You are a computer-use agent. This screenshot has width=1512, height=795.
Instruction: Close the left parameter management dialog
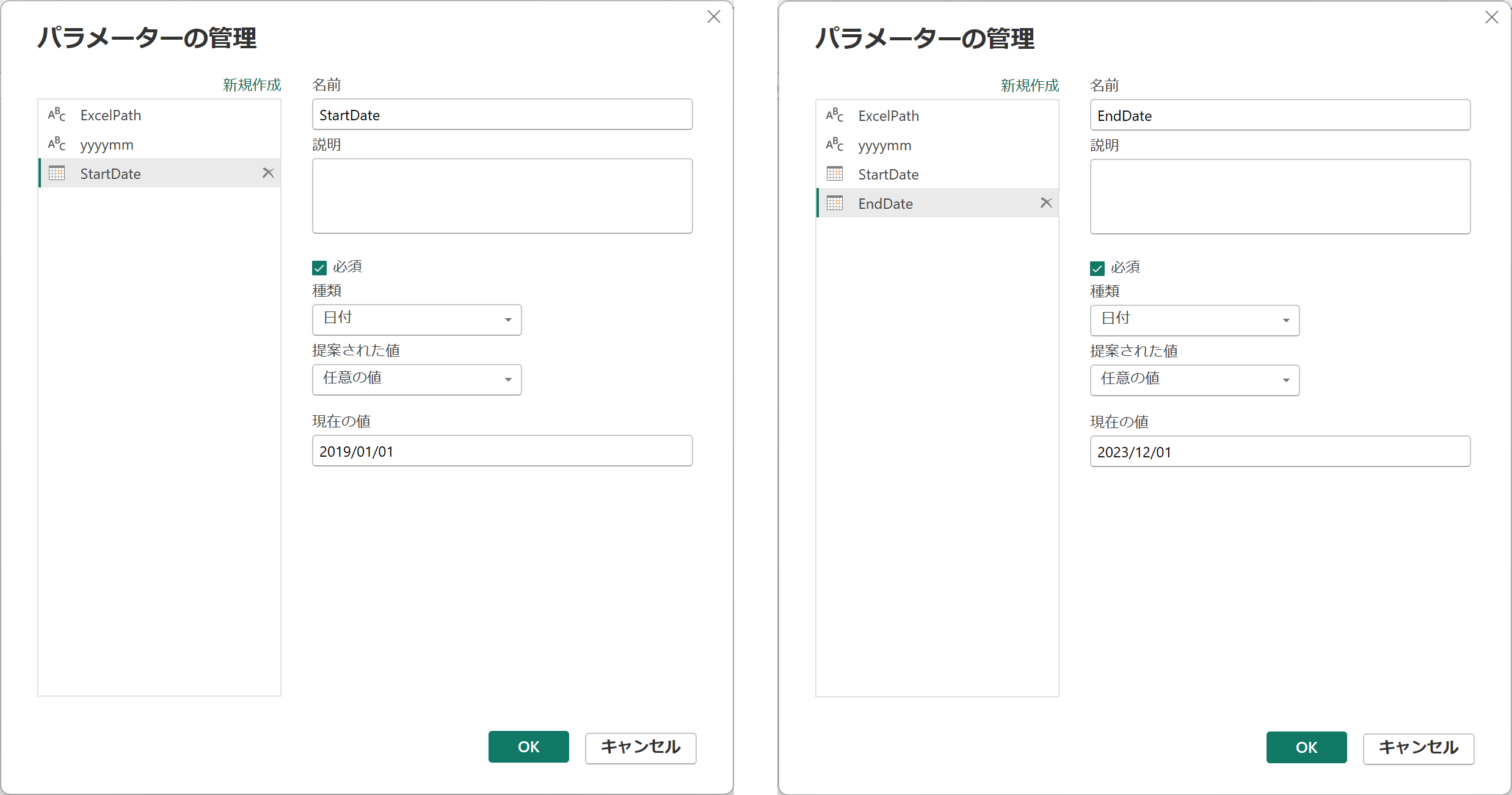click(x=714, y=17)
